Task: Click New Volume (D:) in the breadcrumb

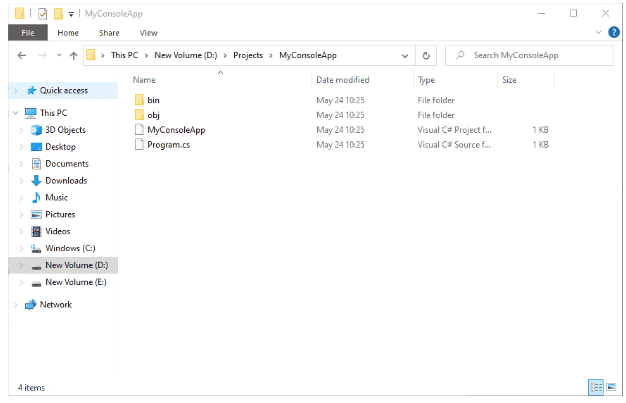Action: tap(186, 55)
